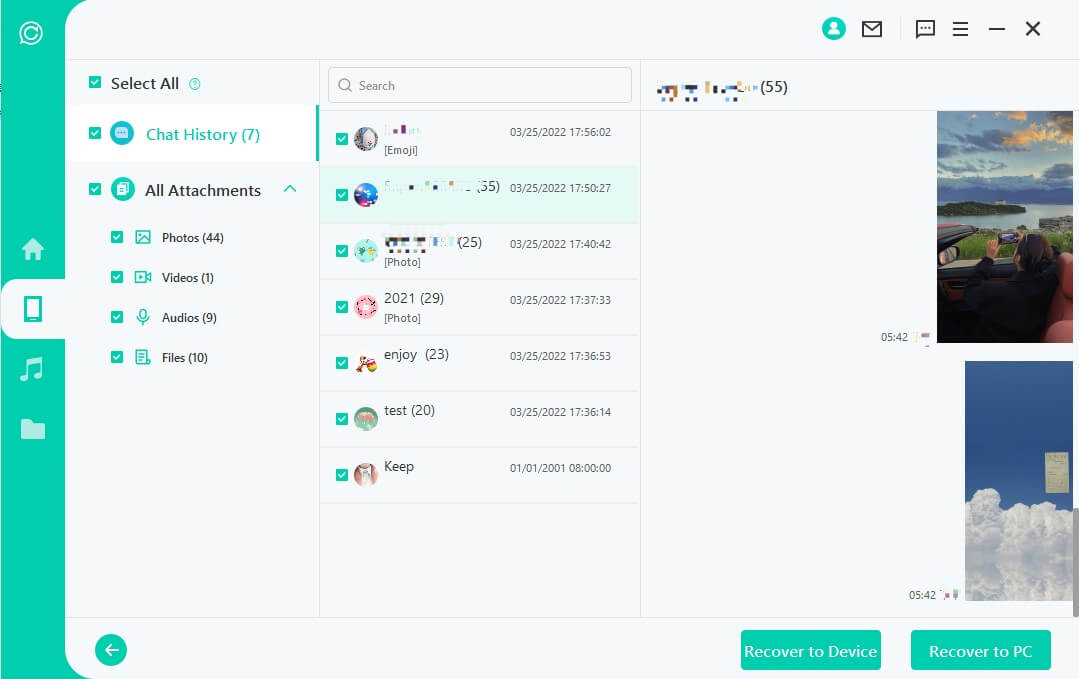Click avatar of the 17:56:02 Emoji chat
The height and width of the screenshot is (679, 1079).
pyautogui.click(x=365, y=139)
